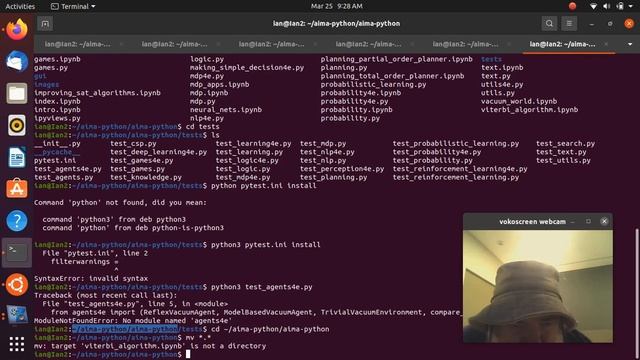Viewport: 640px width, 360px height.
Task: Open the network status icon
Action: coord(593,6)
